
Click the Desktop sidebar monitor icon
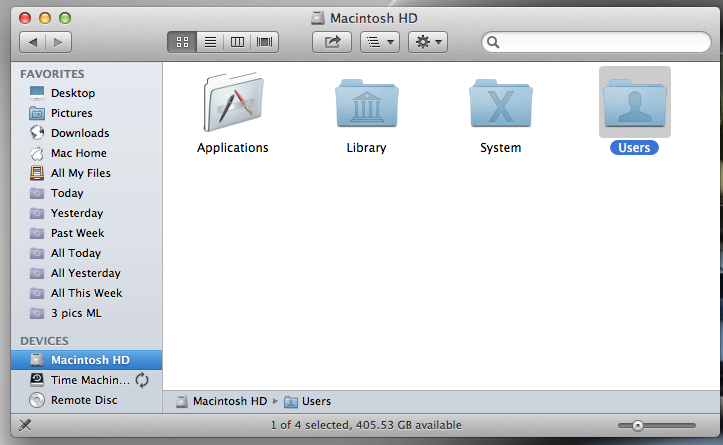37,93
